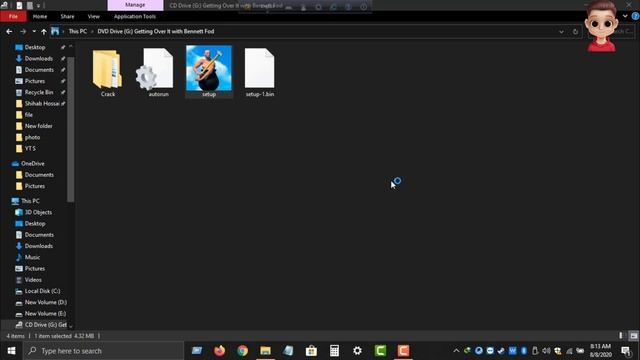The width and height of the screenshot is (640, 360).
Task: Open New Volume (D:) in the sidebar
Action: pyautogui.click(x=45, y=302)
